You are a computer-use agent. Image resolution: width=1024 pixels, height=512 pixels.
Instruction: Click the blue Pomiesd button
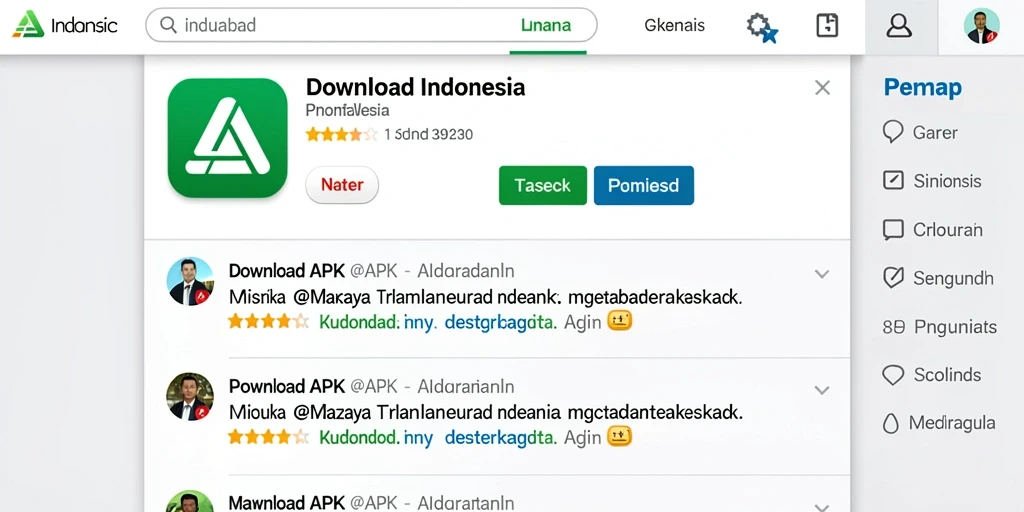[x=644, y=185]
